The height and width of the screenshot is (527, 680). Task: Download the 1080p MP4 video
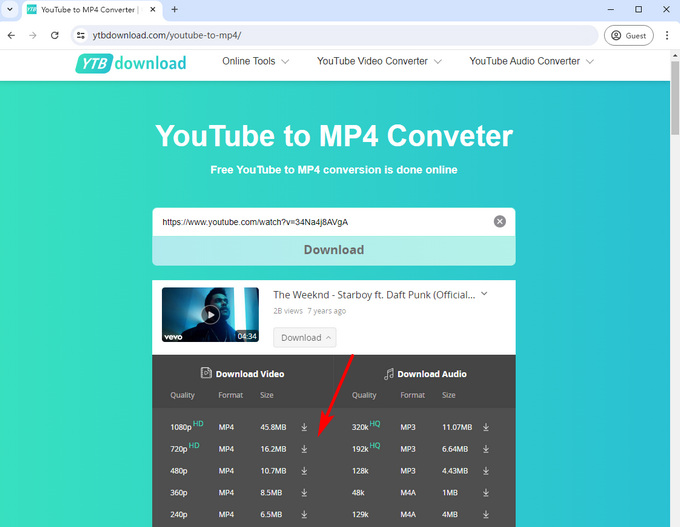coord(304,427)
